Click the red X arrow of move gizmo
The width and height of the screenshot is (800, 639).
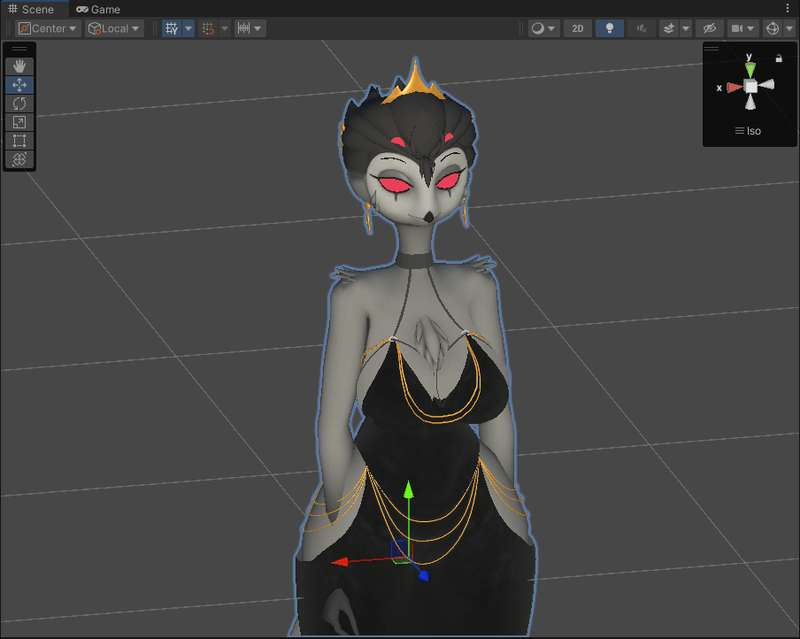click(341, 562)
